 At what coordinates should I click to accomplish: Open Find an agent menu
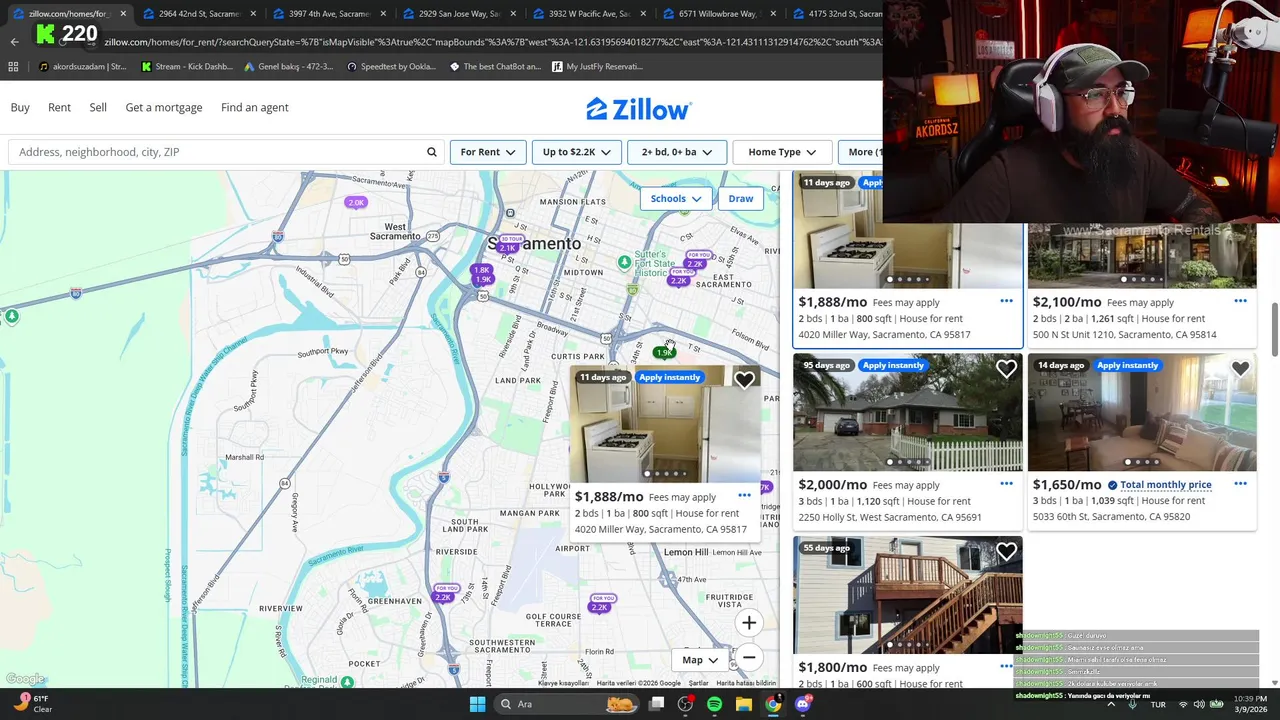point(254,107)
